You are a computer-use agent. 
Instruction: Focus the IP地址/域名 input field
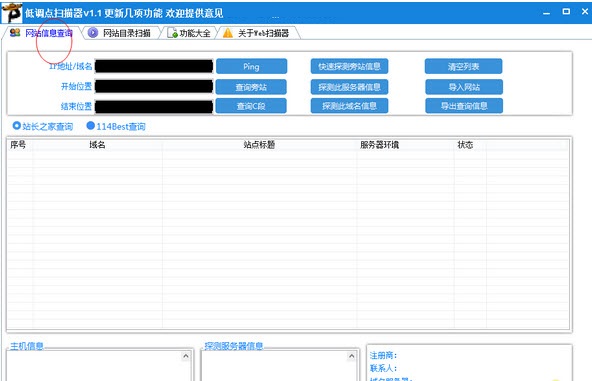(154, 66)
